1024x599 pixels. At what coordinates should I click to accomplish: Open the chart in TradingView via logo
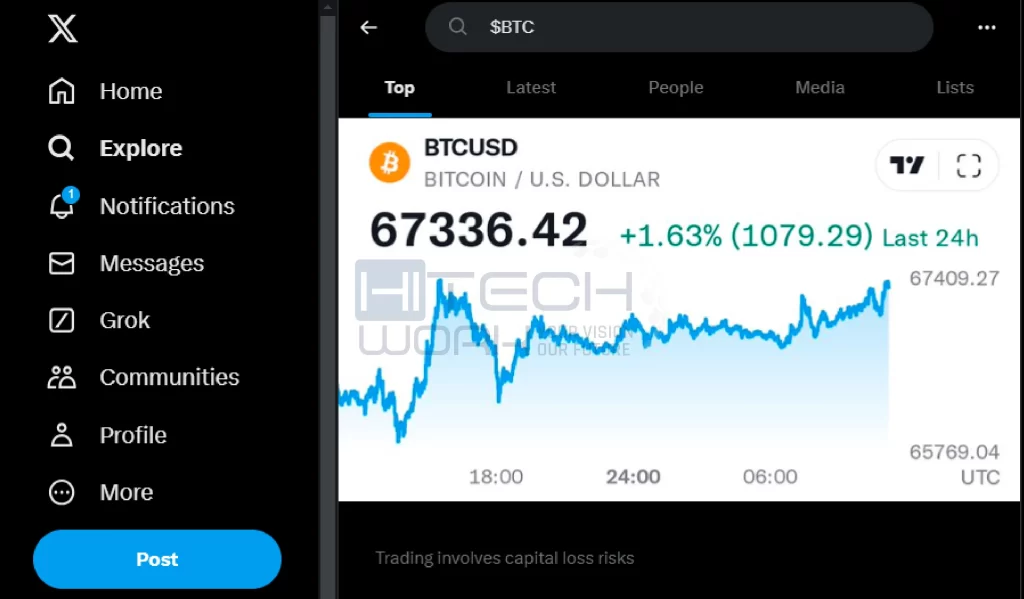coord(907,165)
